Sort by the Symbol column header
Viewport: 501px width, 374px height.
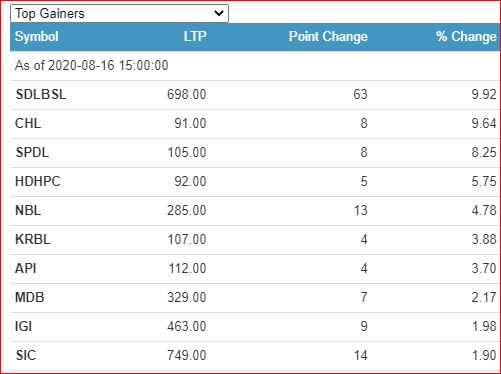click(37, 36)
